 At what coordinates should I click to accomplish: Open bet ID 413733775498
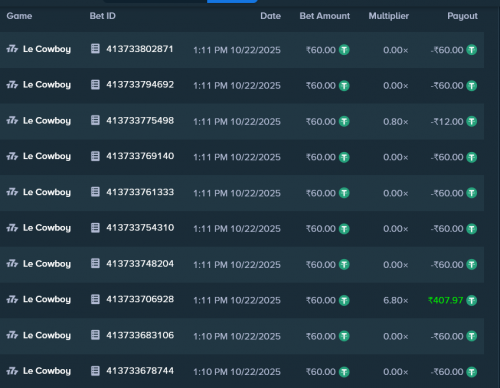pos(140,120)
